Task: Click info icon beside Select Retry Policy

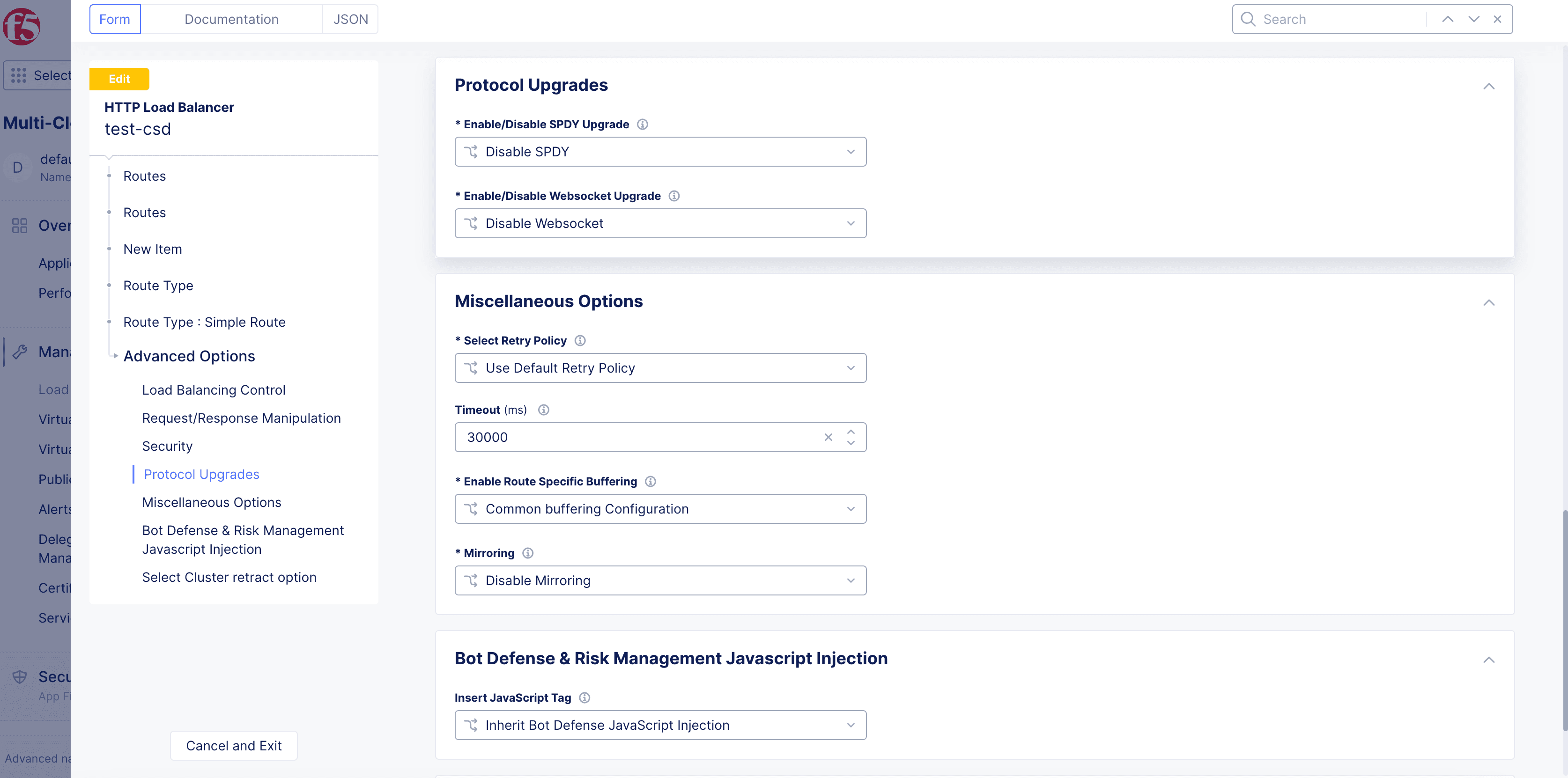Action: 580,341
